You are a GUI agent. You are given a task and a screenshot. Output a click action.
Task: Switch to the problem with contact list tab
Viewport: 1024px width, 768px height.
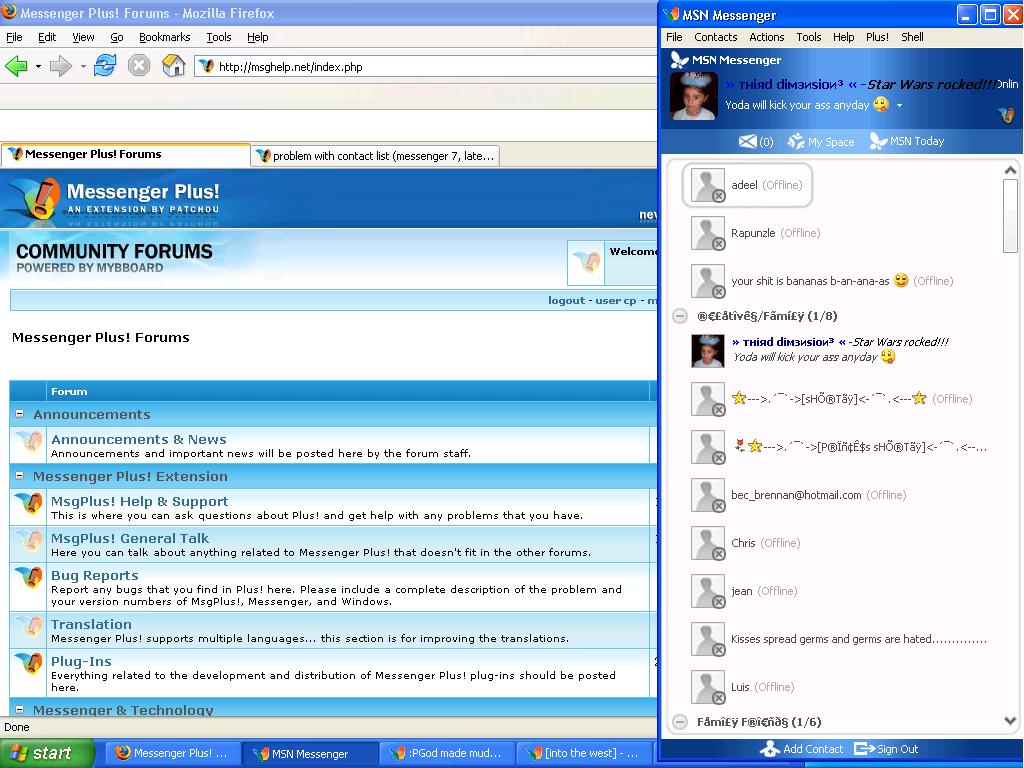click(x=376, y=155)
